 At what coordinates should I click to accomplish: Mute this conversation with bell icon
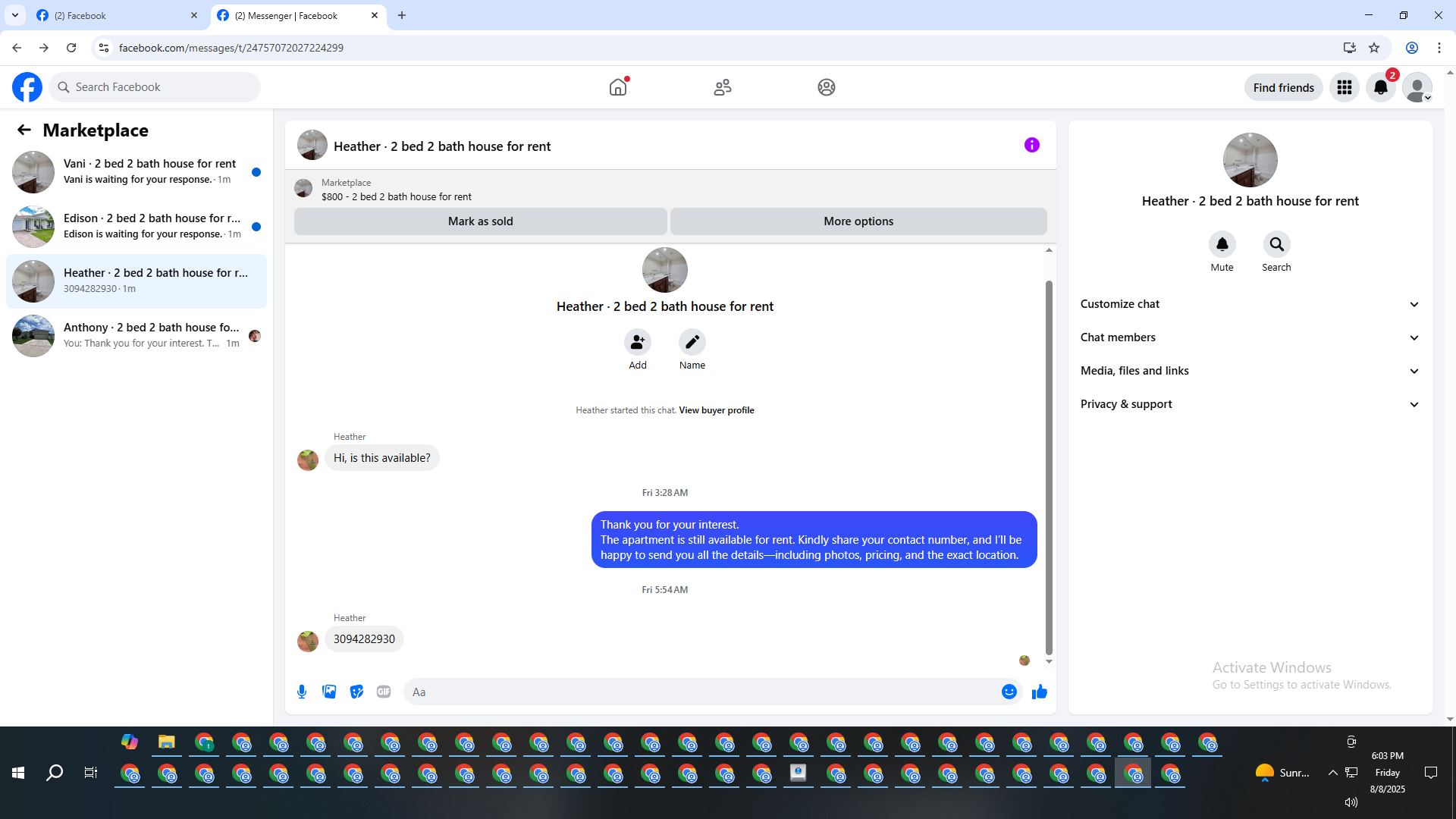click(1222, 245)
